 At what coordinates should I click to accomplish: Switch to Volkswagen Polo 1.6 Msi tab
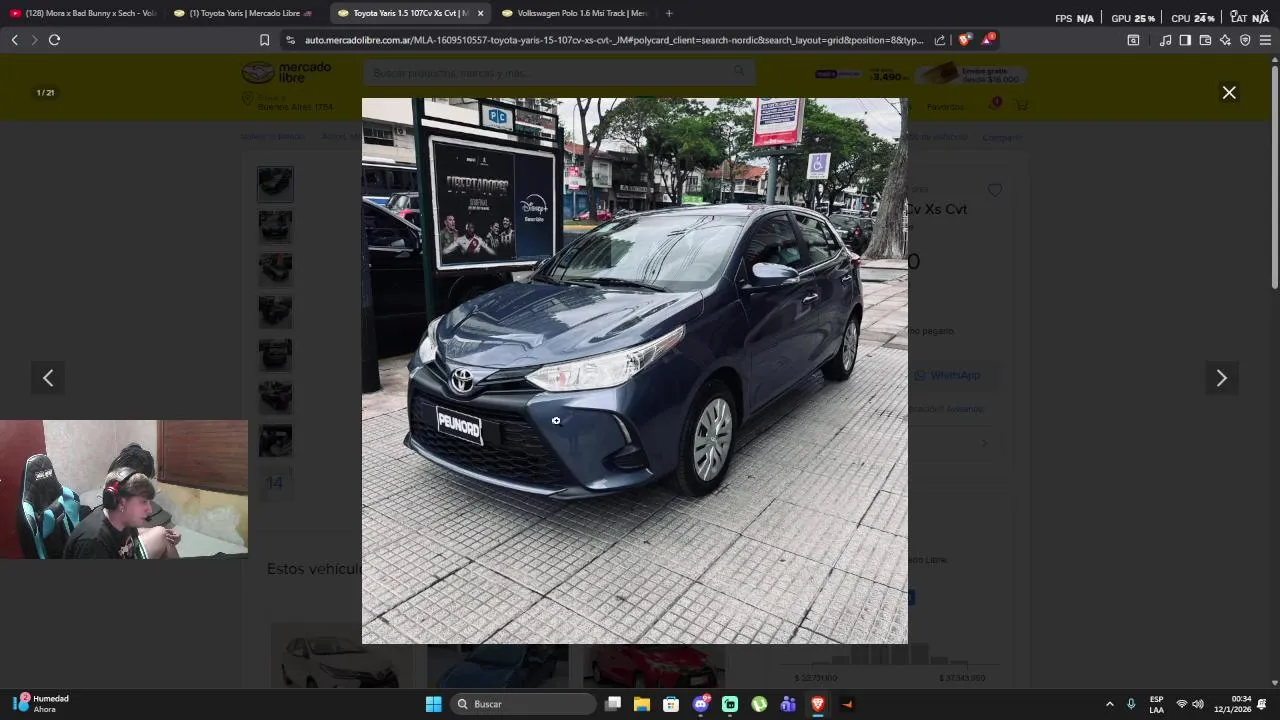(x=575, y=13)
